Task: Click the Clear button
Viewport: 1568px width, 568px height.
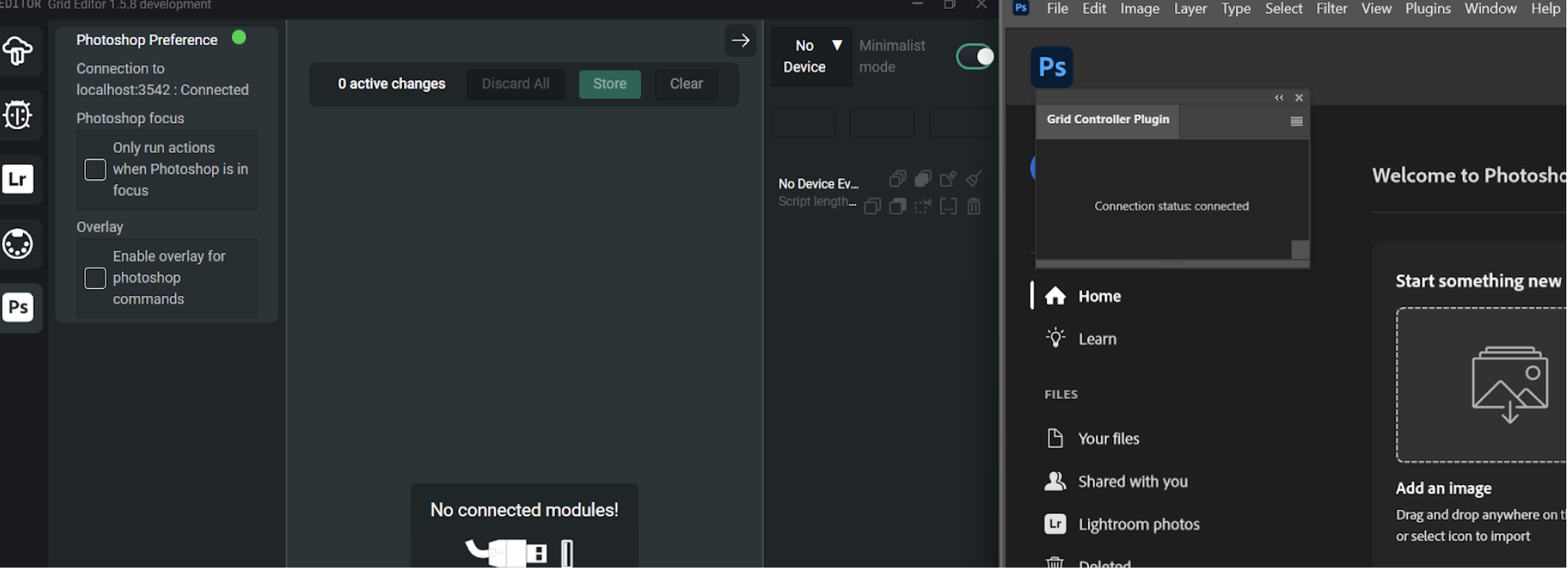Action: pos(686,84)
